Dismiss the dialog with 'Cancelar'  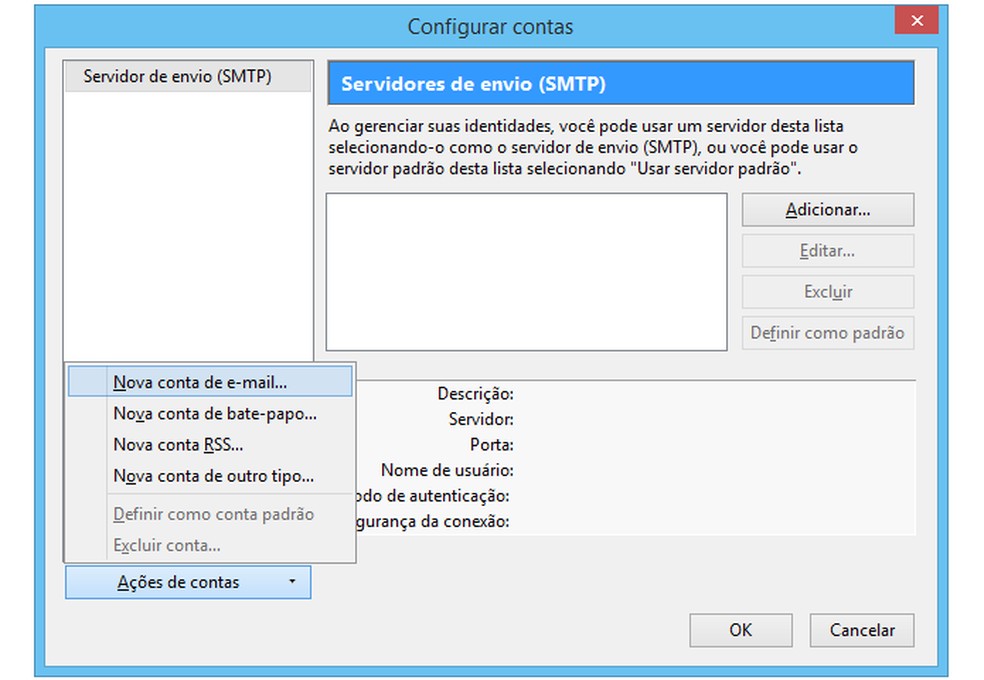click(x=861, y=630)
